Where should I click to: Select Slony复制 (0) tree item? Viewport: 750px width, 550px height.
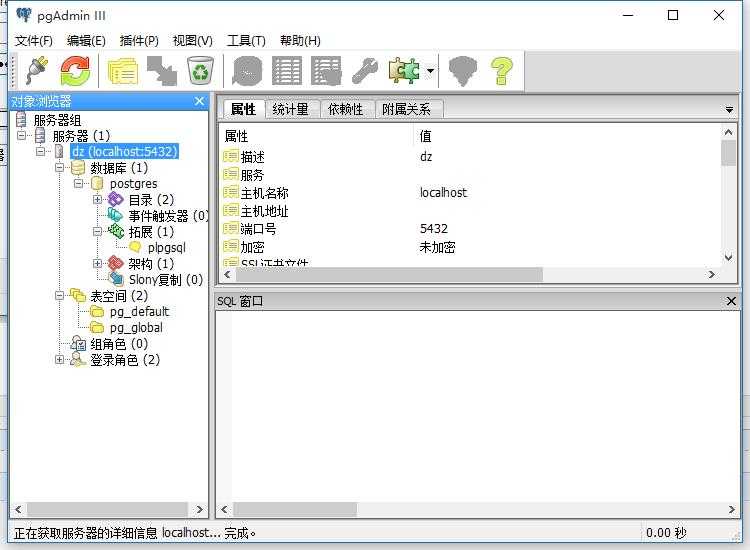pos(166,279)
